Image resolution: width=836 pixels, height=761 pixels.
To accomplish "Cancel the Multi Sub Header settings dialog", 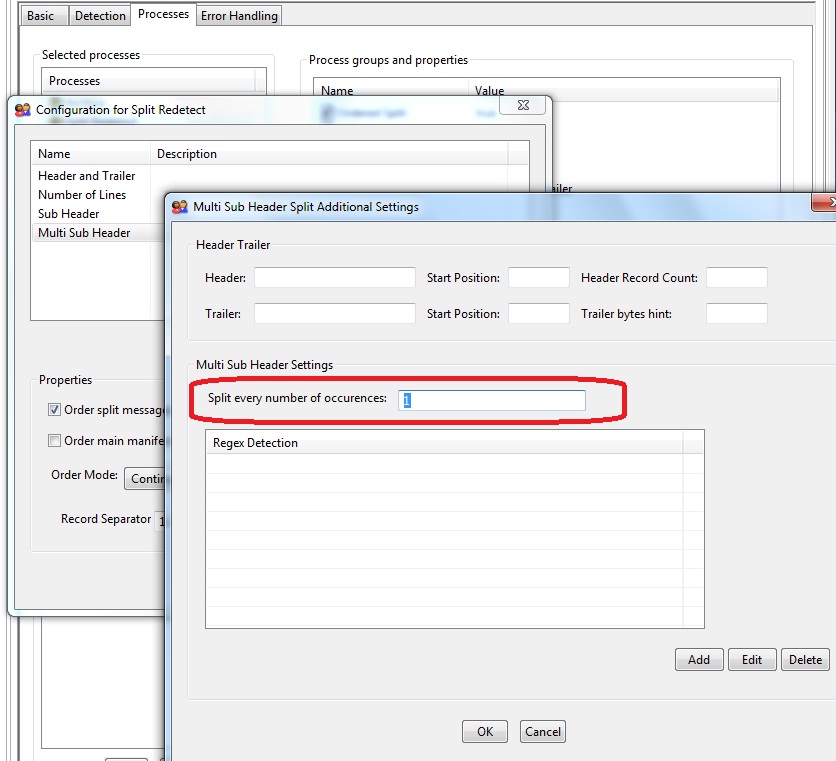I will [x=543, y=731].
